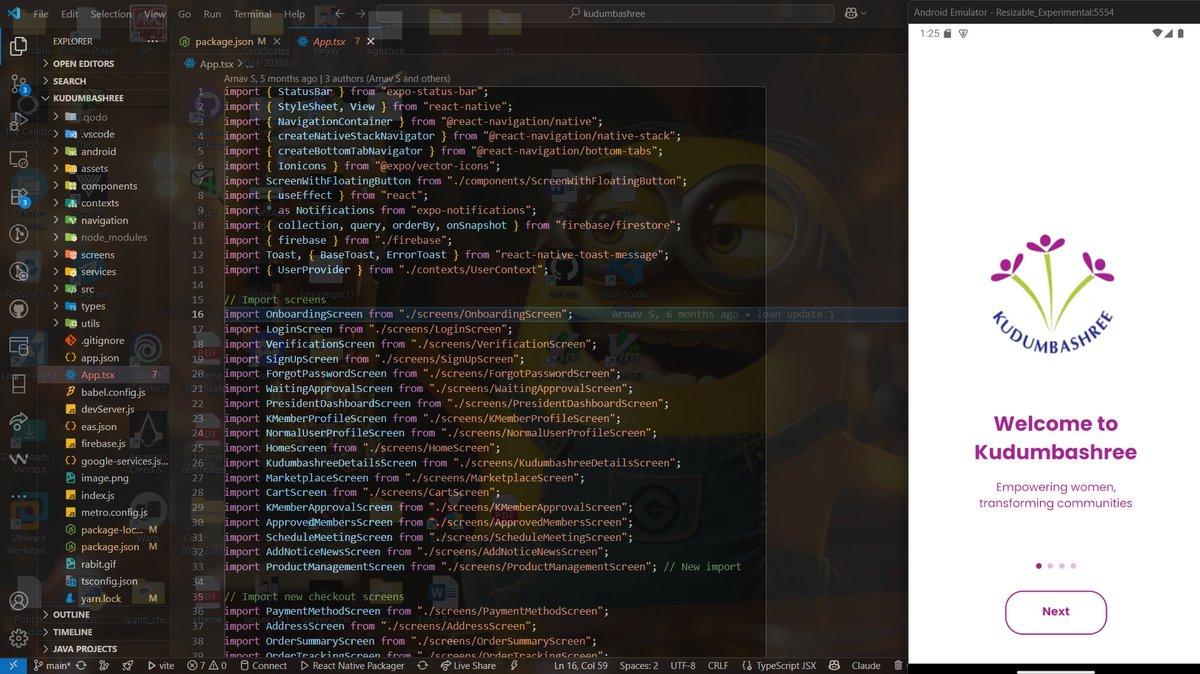Synchronize changes icon next to main branch

[83, 665]
